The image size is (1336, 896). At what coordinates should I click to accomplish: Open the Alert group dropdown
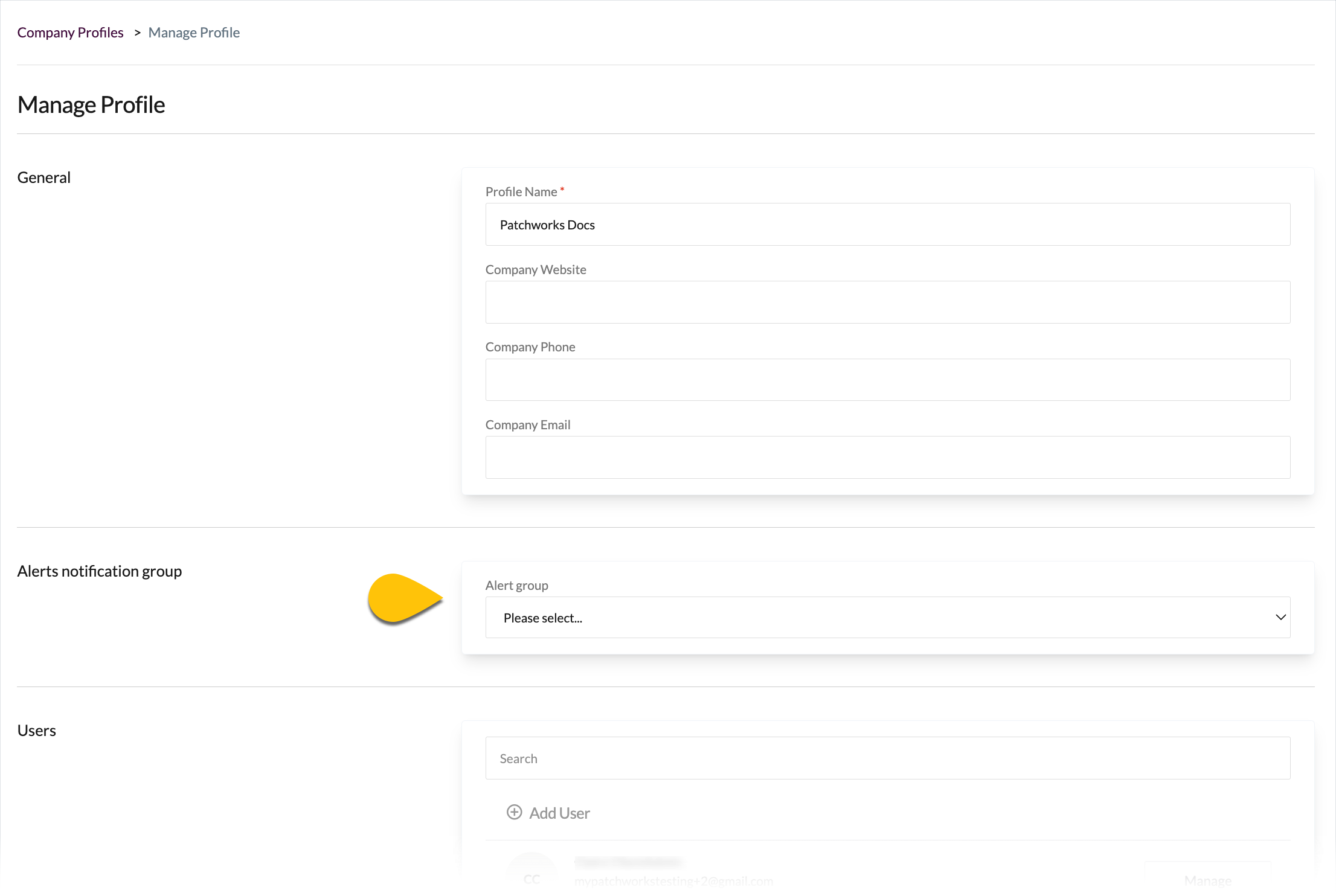(887, 618)
